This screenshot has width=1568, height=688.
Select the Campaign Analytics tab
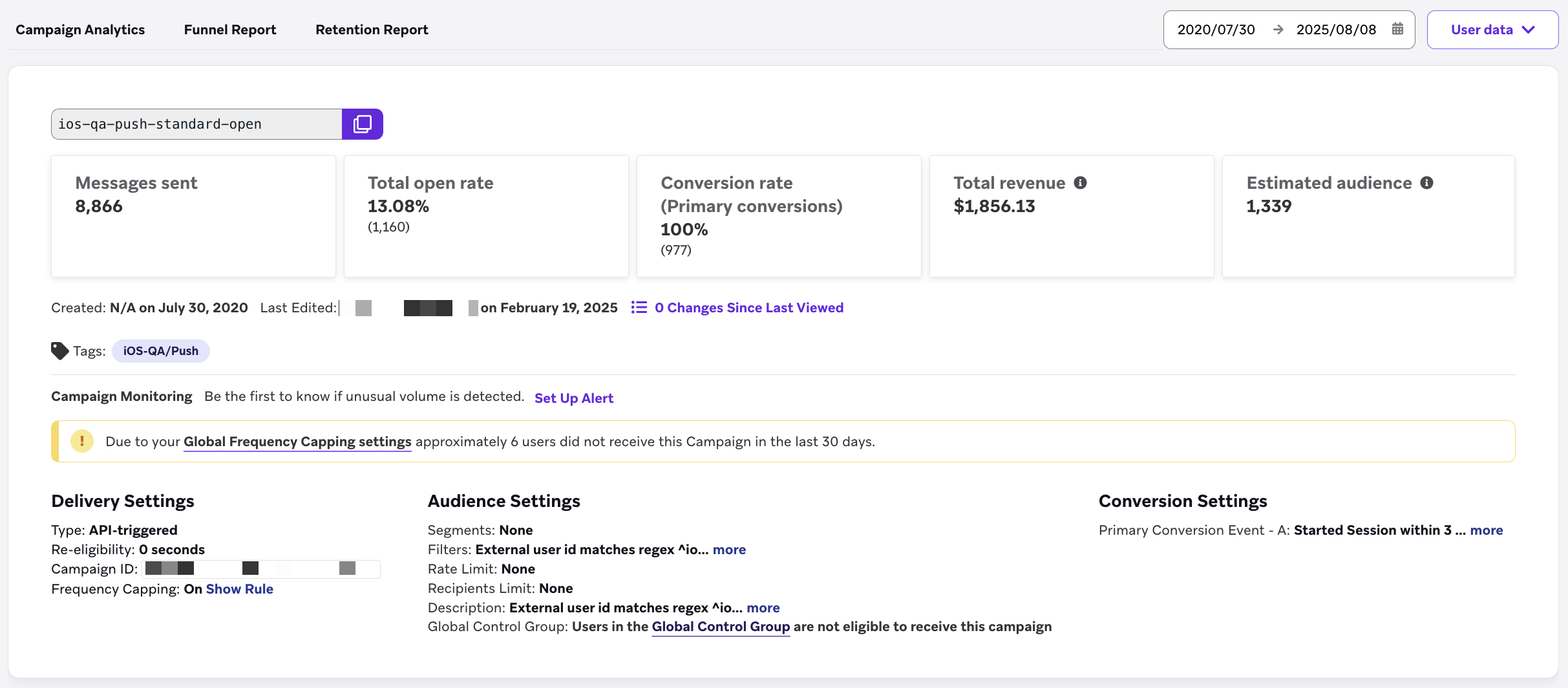(x=80, y=30)
